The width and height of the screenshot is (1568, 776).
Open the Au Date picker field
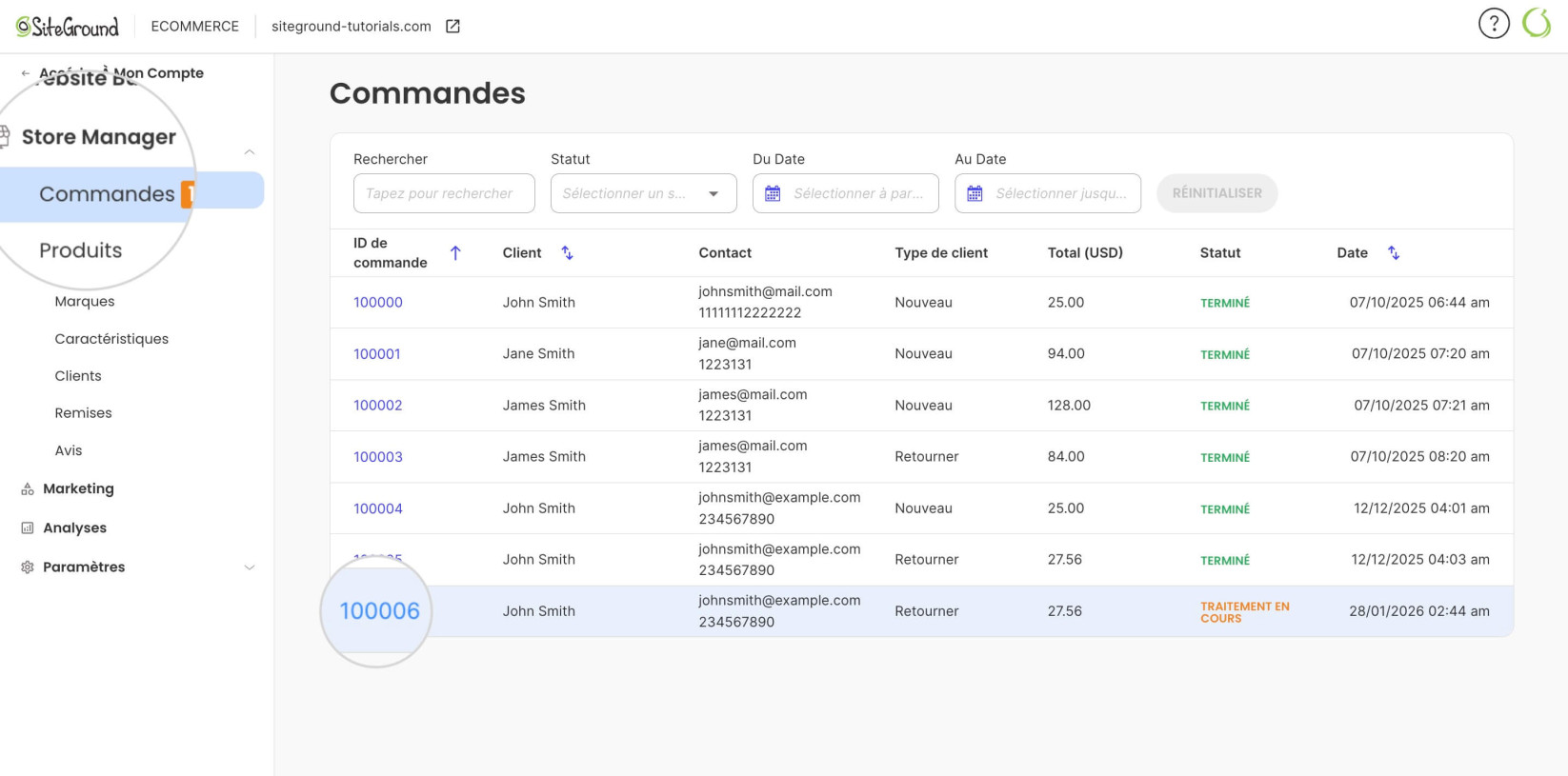tap(1048, 193)
